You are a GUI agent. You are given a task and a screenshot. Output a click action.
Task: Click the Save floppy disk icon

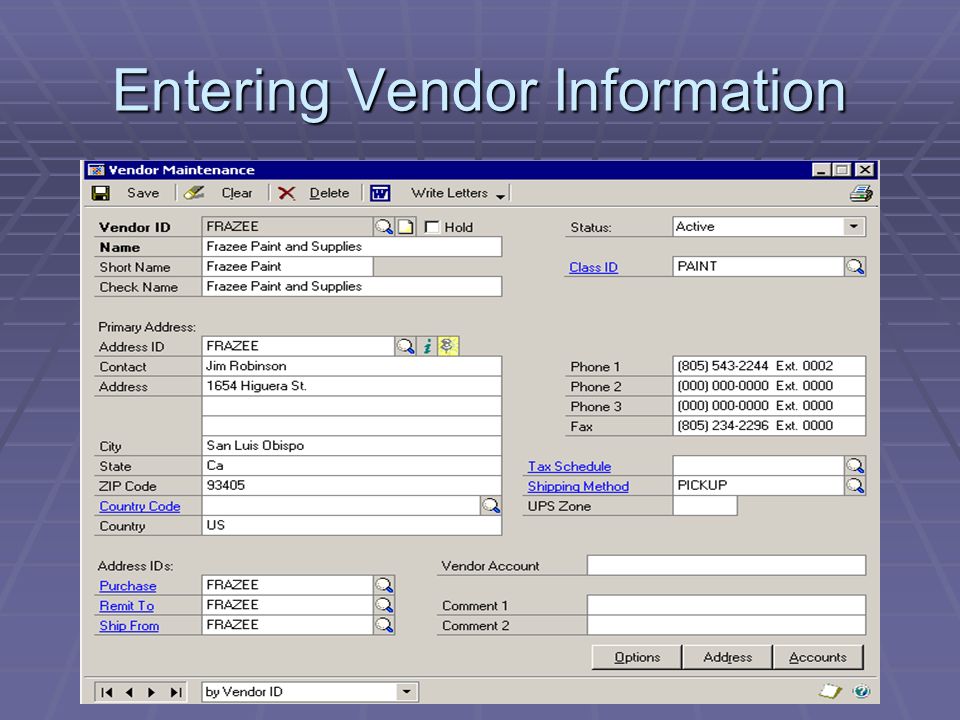pos(100,193)
